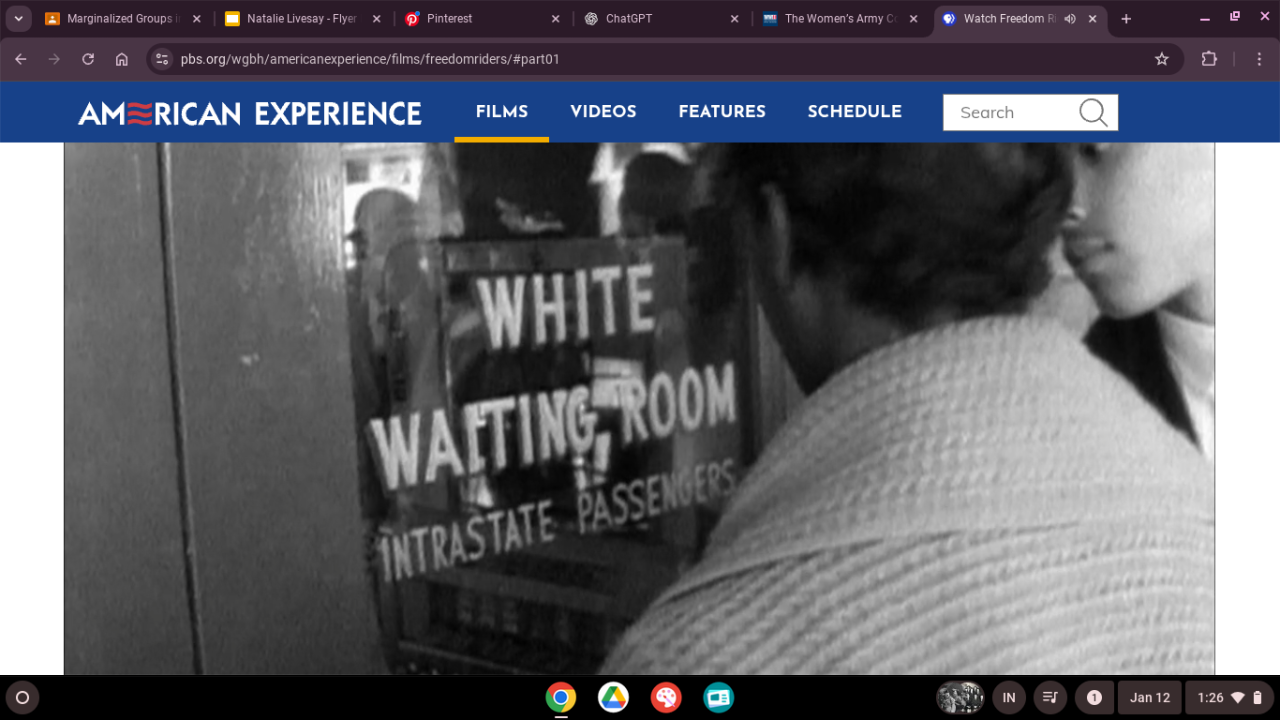Open the FILMS menu item

[x=502, y=111]
